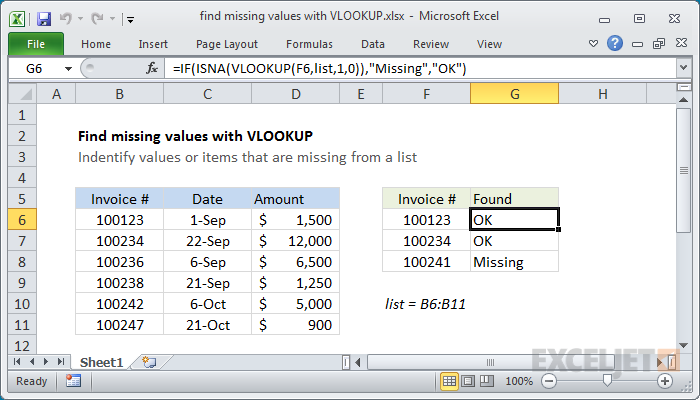Click the Insert Function fx icon

tap(152, 68)
